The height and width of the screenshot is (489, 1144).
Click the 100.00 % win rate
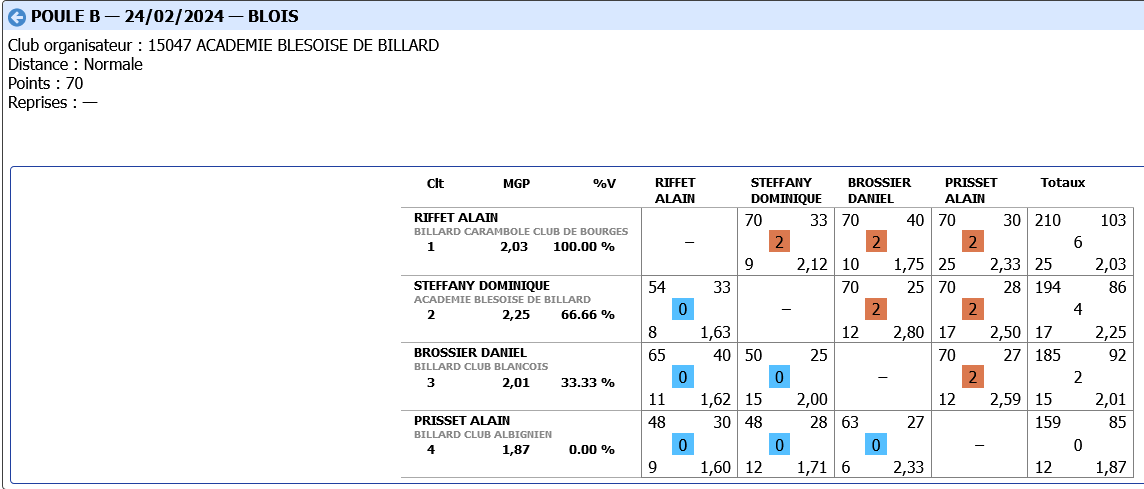click(584, 247)
